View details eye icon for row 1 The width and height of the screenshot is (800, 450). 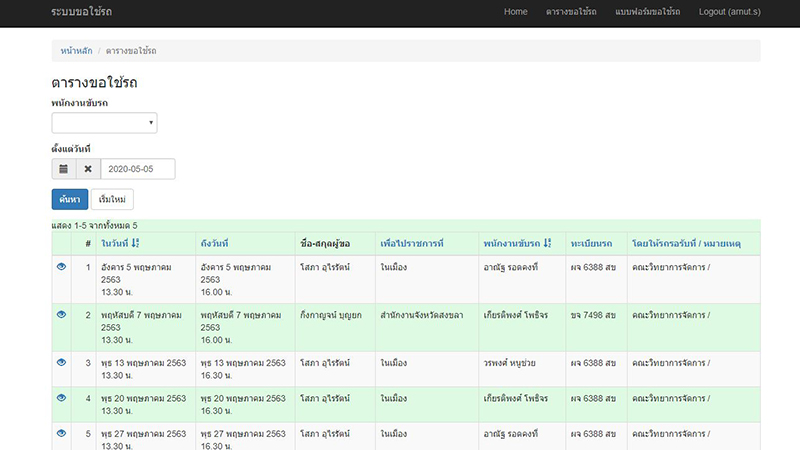point(61,266)
